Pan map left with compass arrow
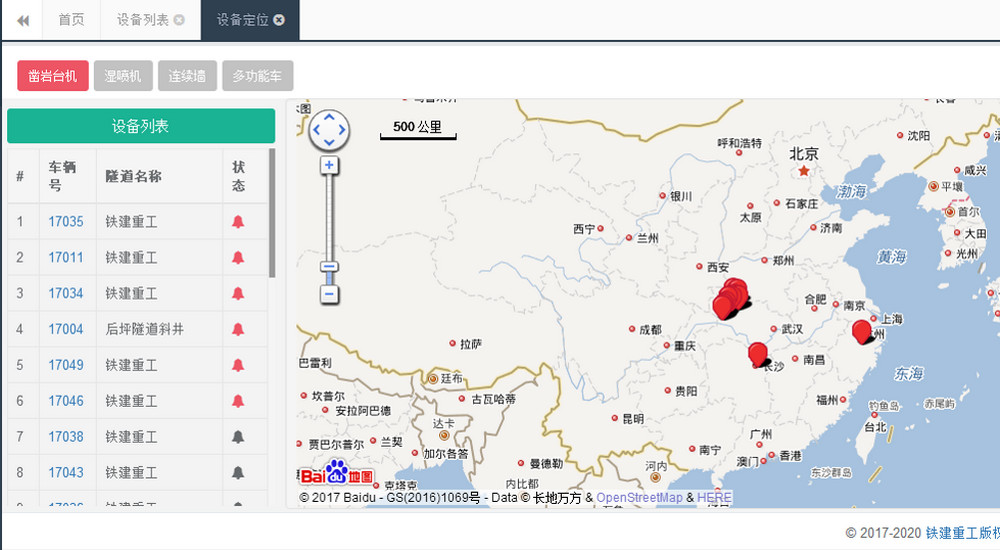This screenshot has height=550, width=1000. click(316, 130)
